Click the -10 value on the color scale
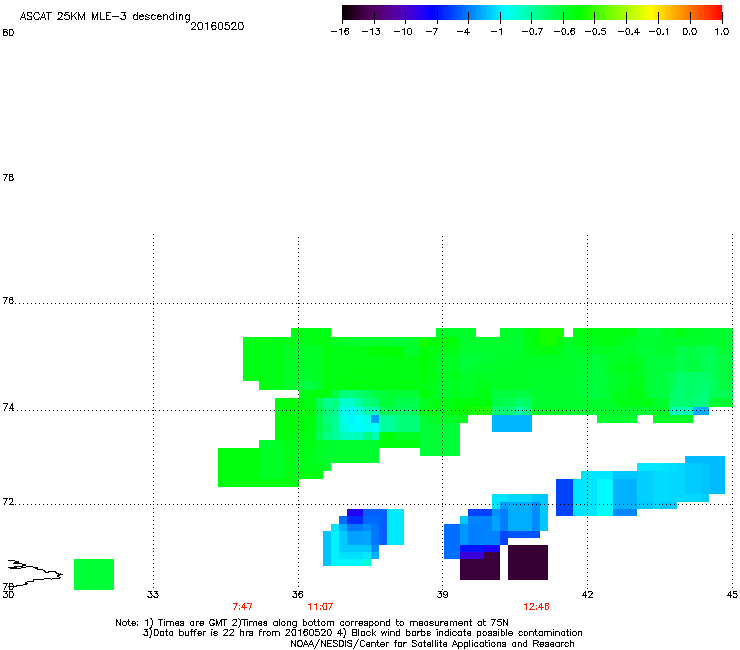This screenshot has width=740, height=650. [403, 32]
